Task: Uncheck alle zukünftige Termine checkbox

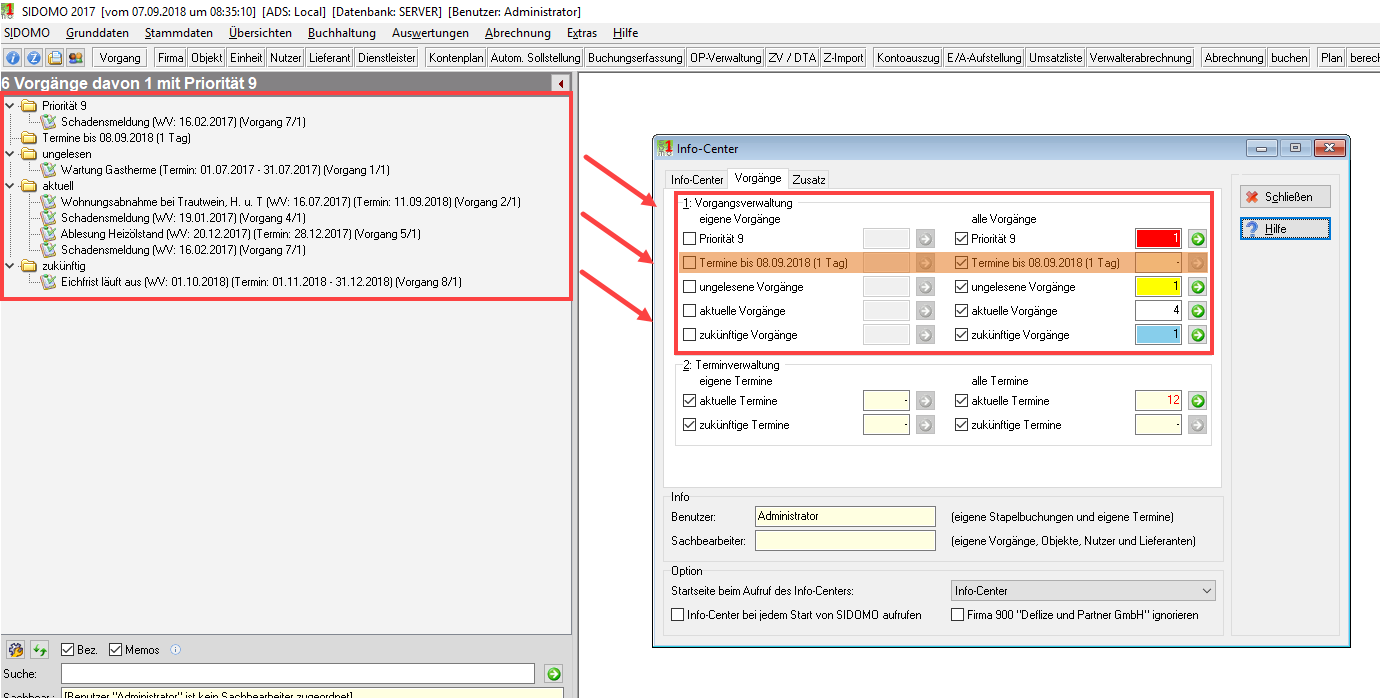Action: (x=962, y=425)
